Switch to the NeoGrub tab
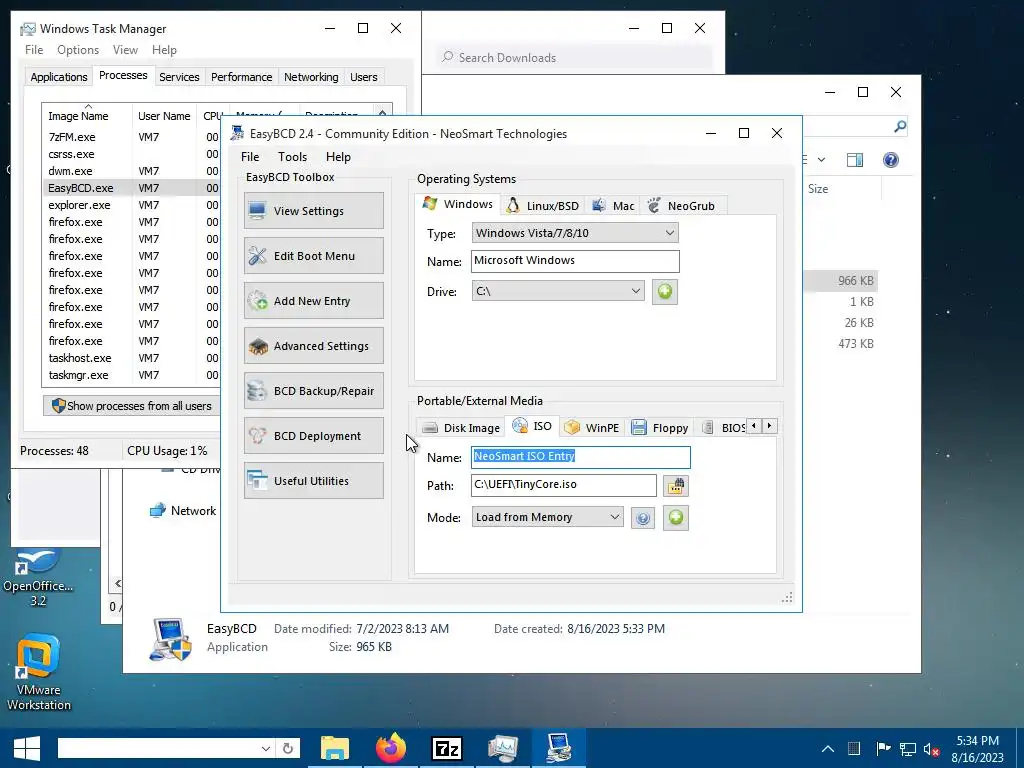 point(682,206)
